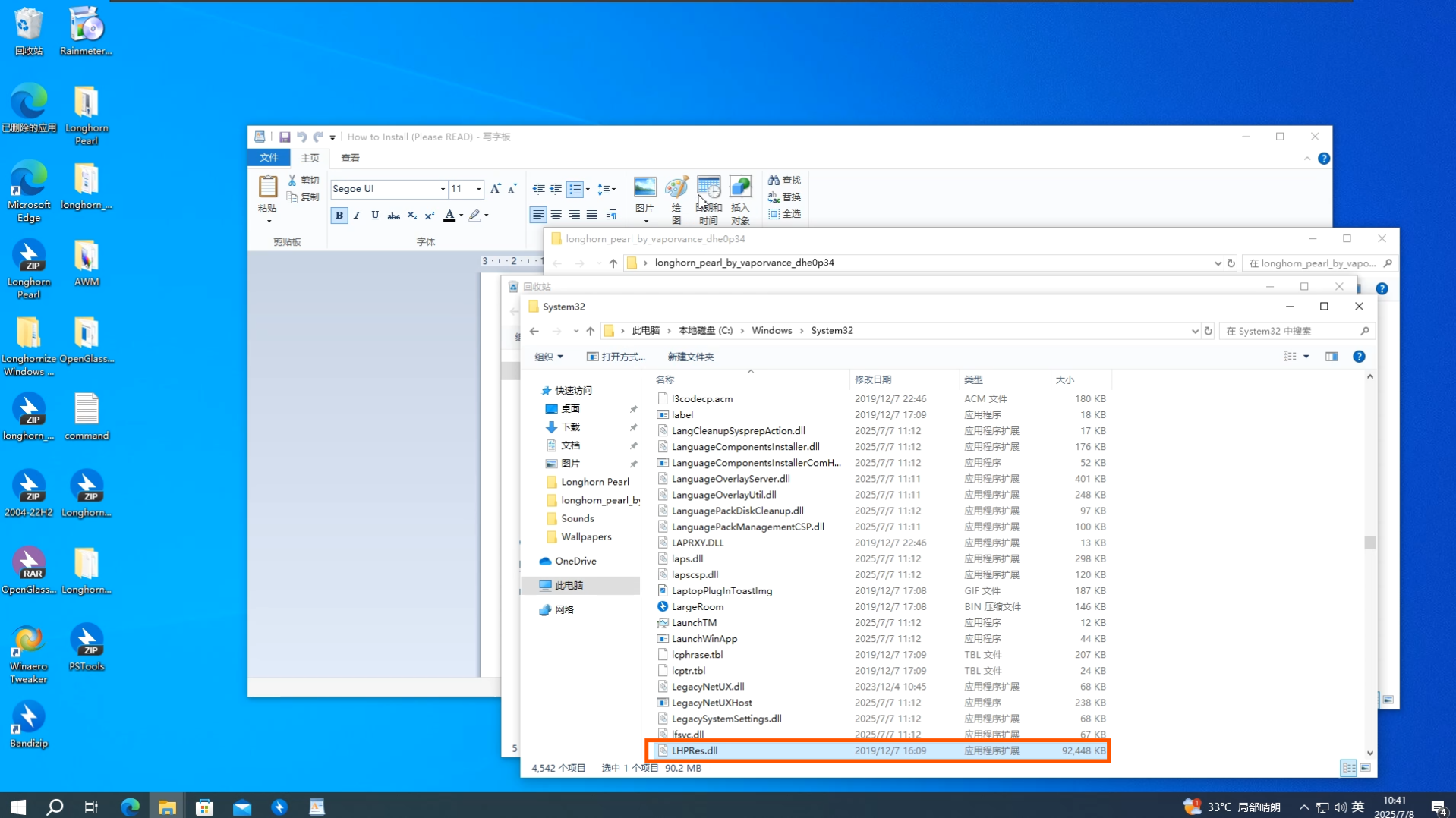Toggle the preview pane in System32 window
Viewport: 1456px width, 818px height.
tap(1332, 357)
